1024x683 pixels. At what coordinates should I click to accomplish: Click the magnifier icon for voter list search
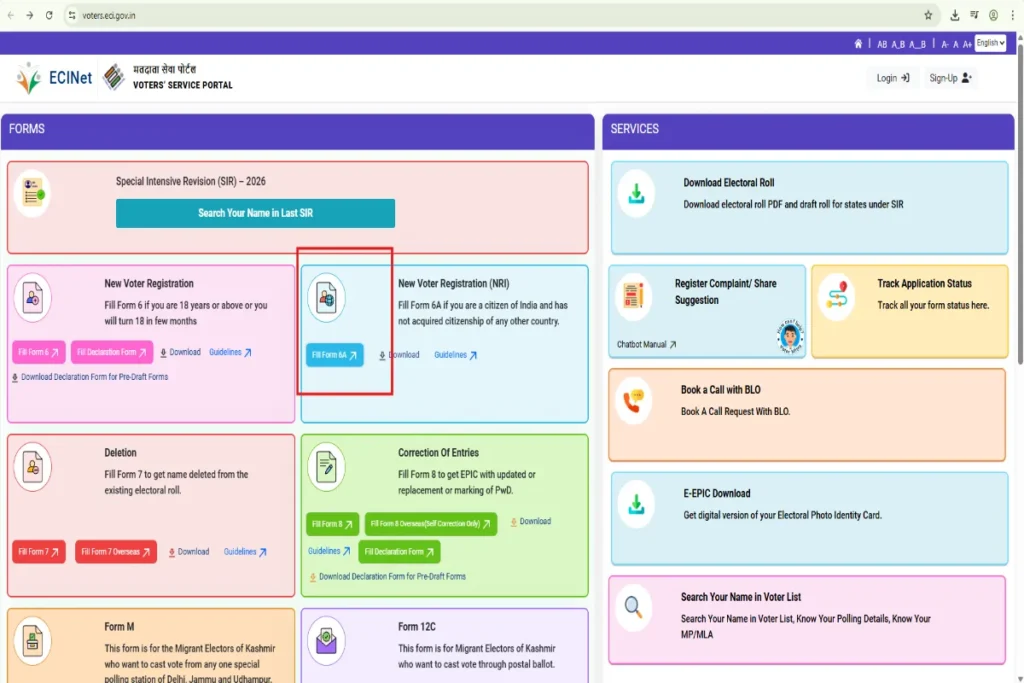coord(634,607)
